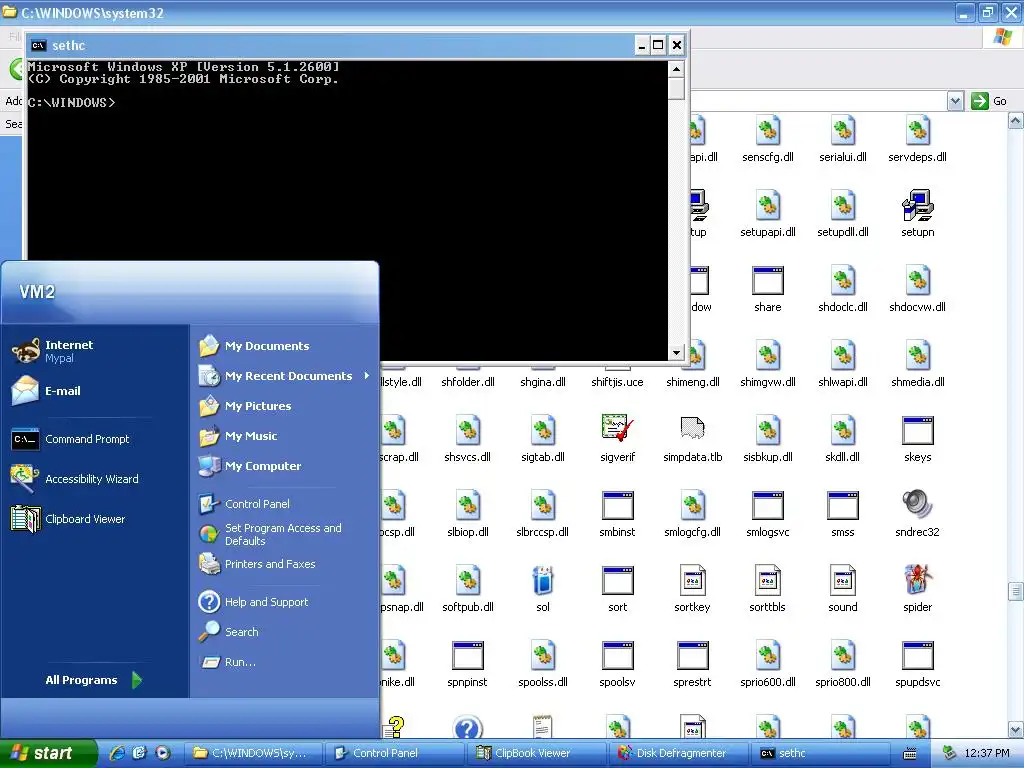Select the spnpinst file icon
The height and width of the screenshot is (768, 1024).
(x=468, y=656)
